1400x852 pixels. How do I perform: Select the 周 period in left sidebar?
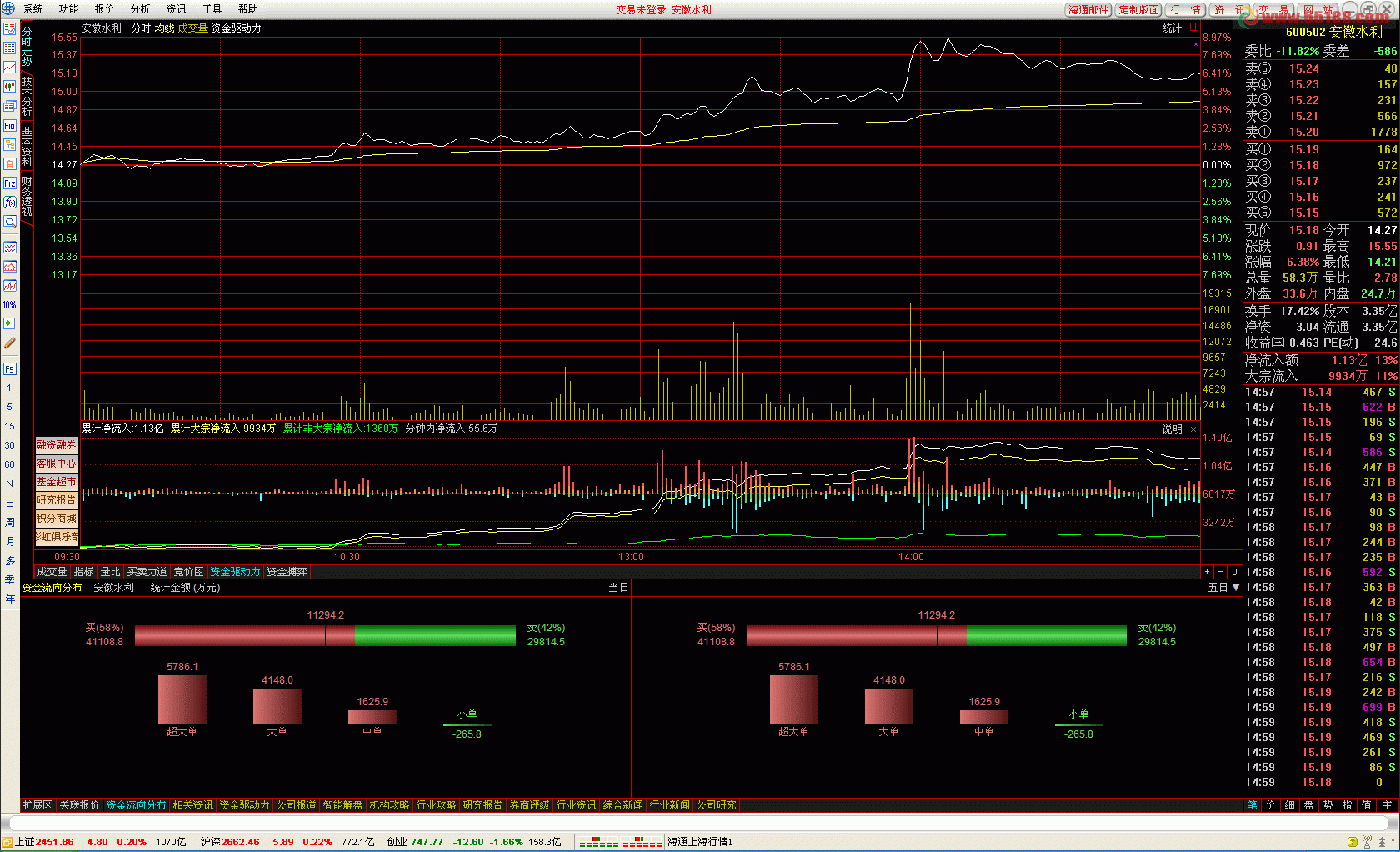[x=10, y=522]
